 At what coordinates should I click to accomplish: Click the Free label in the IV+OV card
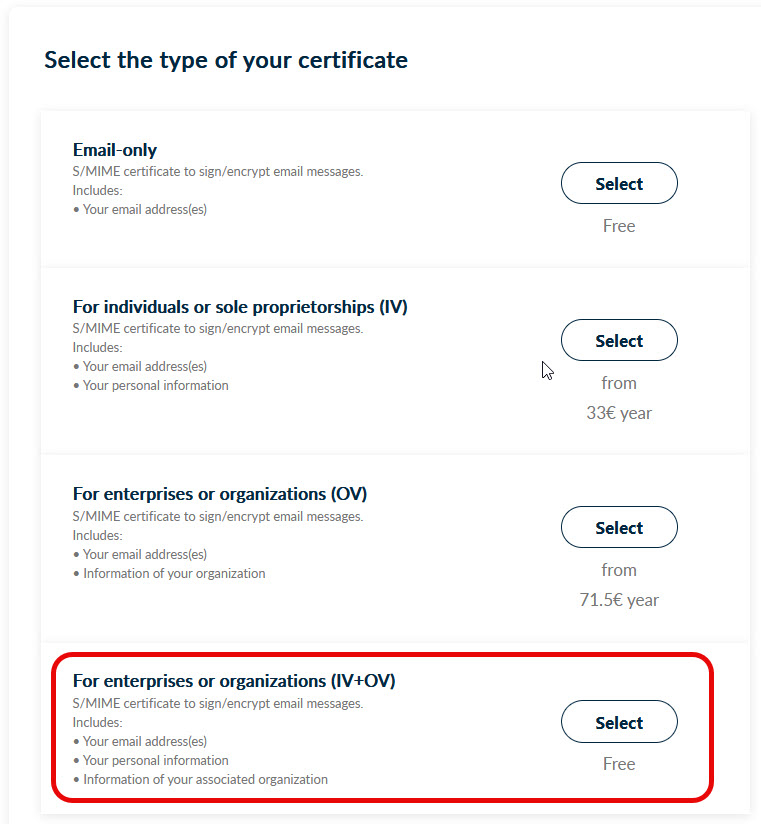618,763
